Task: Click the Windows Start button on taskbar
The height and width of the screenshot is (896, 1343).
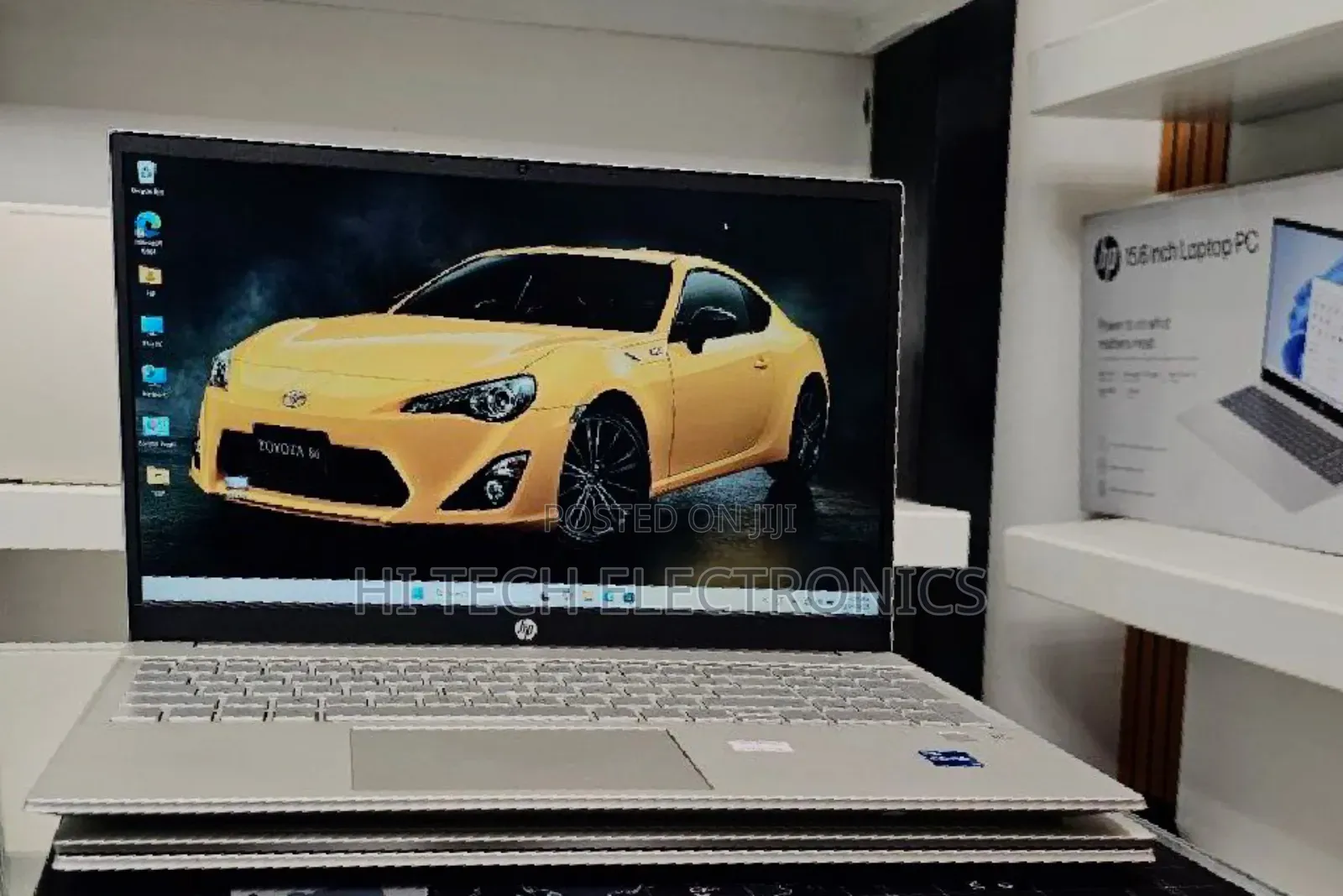Action: (416, 592)
